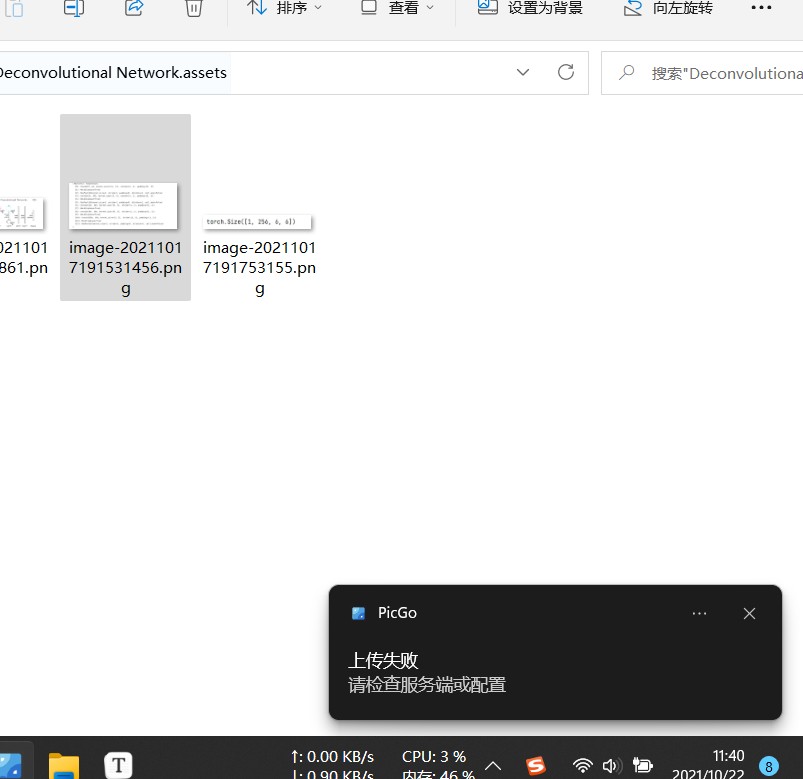Close the PicGo notification

click(749, 614)
